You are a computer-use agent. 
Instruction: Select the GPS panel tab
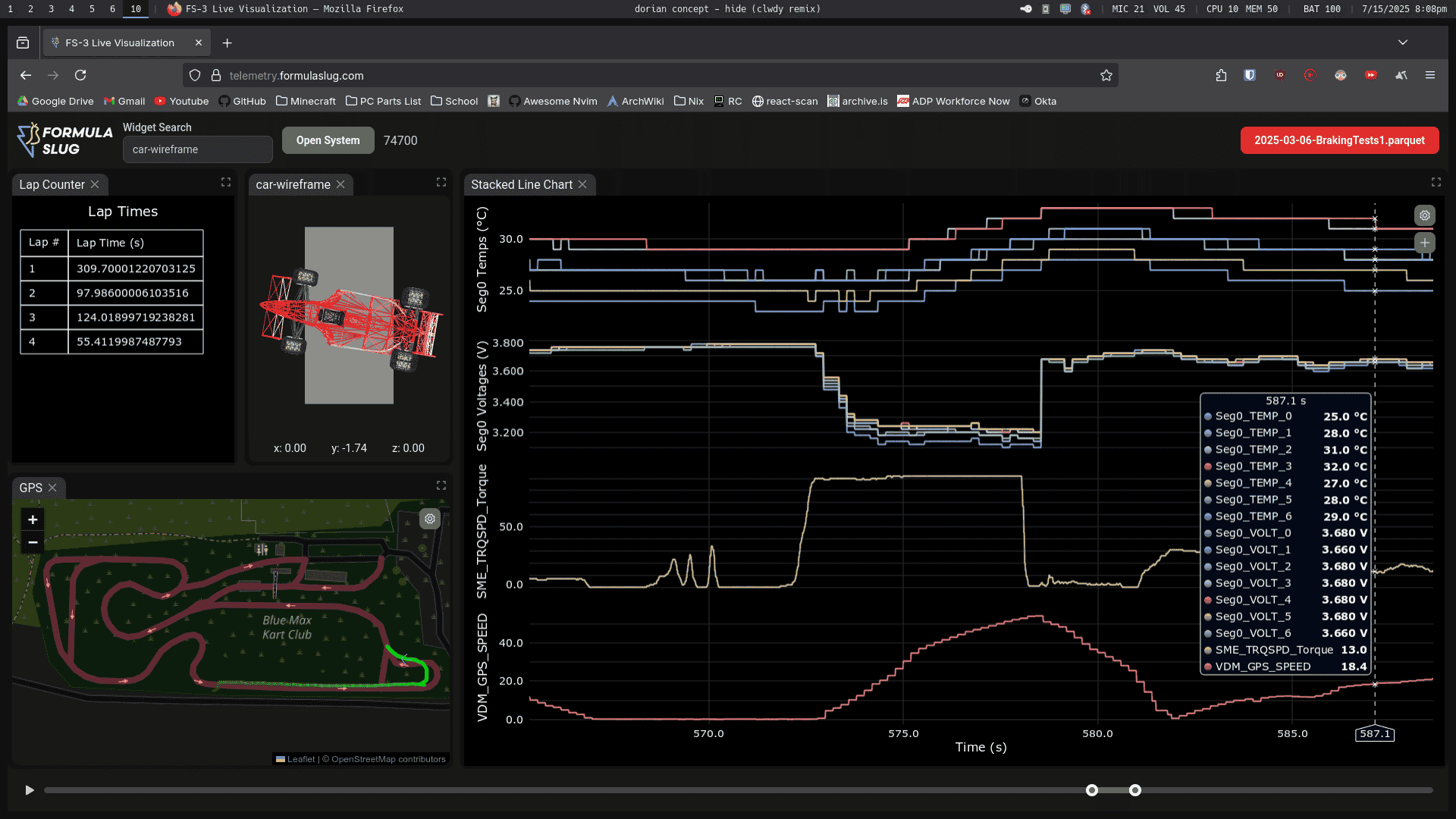tap(30, 488)
